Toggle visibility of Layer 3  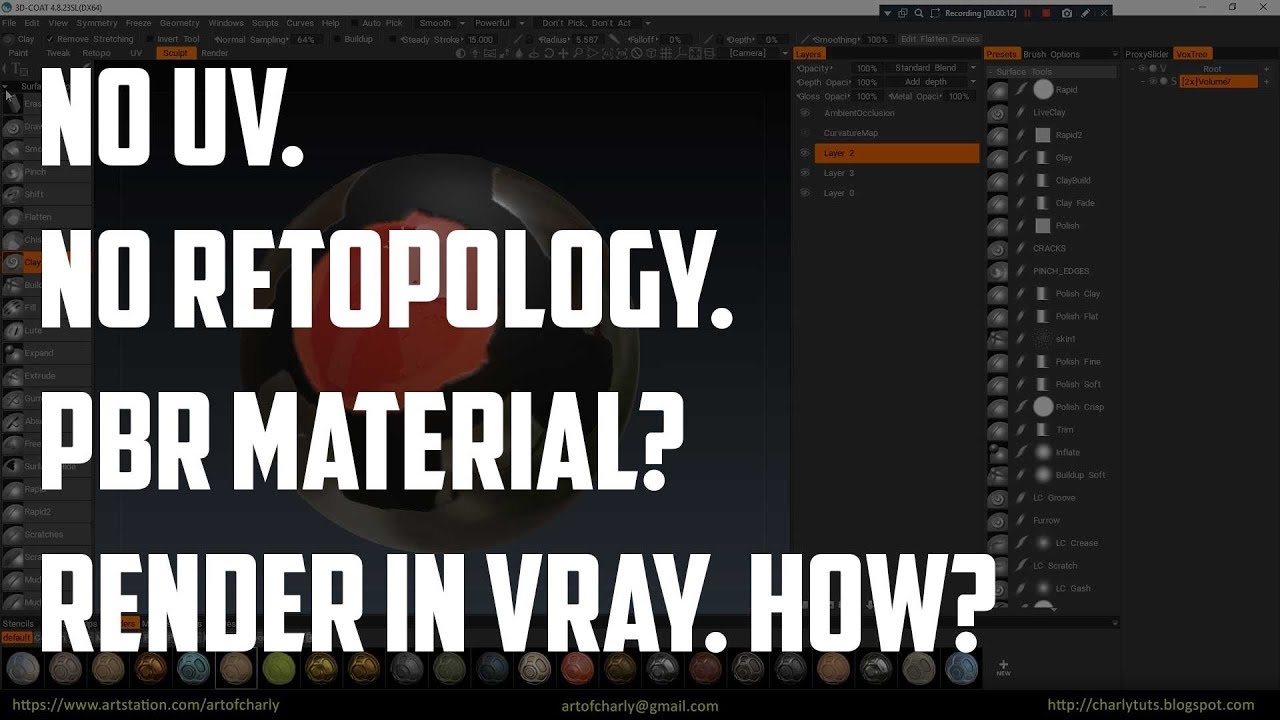pos(804,173)
